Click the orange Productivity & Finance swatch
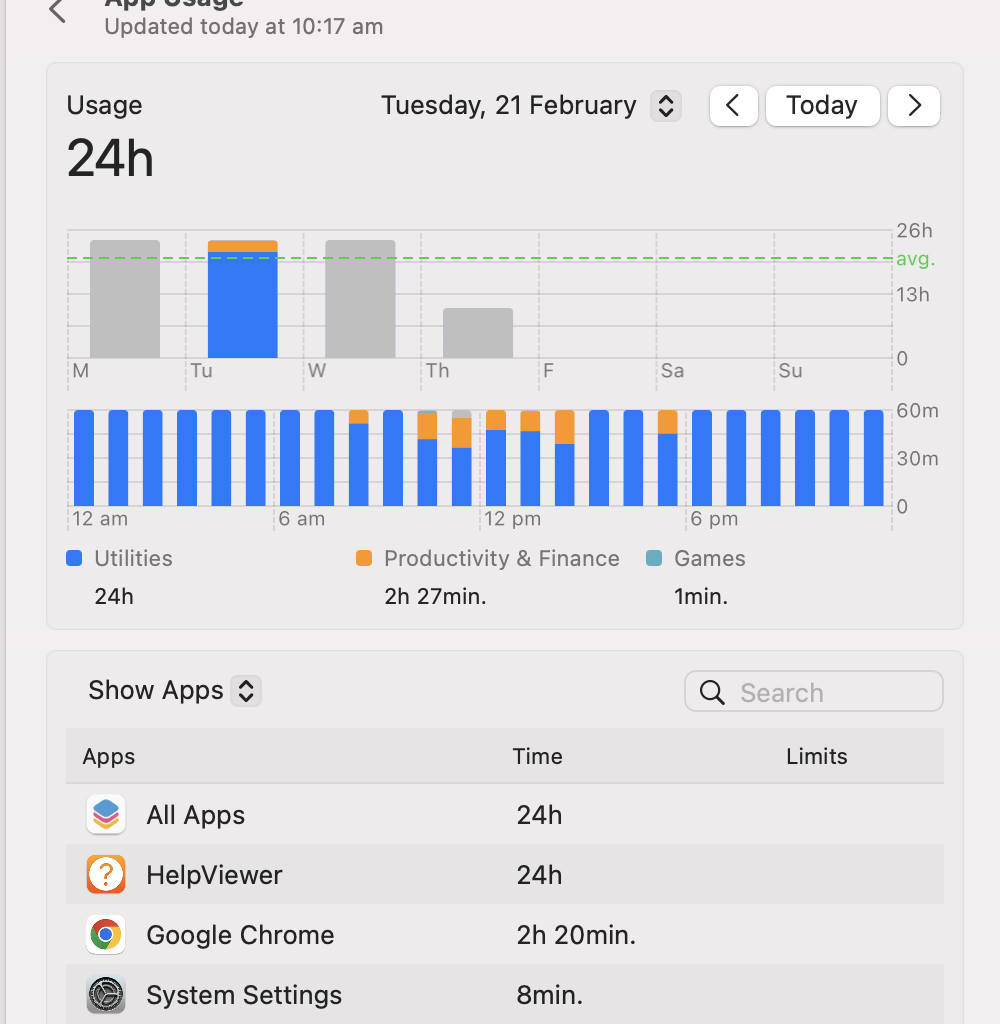The width and height of the screenshot is (1000, 1024). [x=362, y=558]
